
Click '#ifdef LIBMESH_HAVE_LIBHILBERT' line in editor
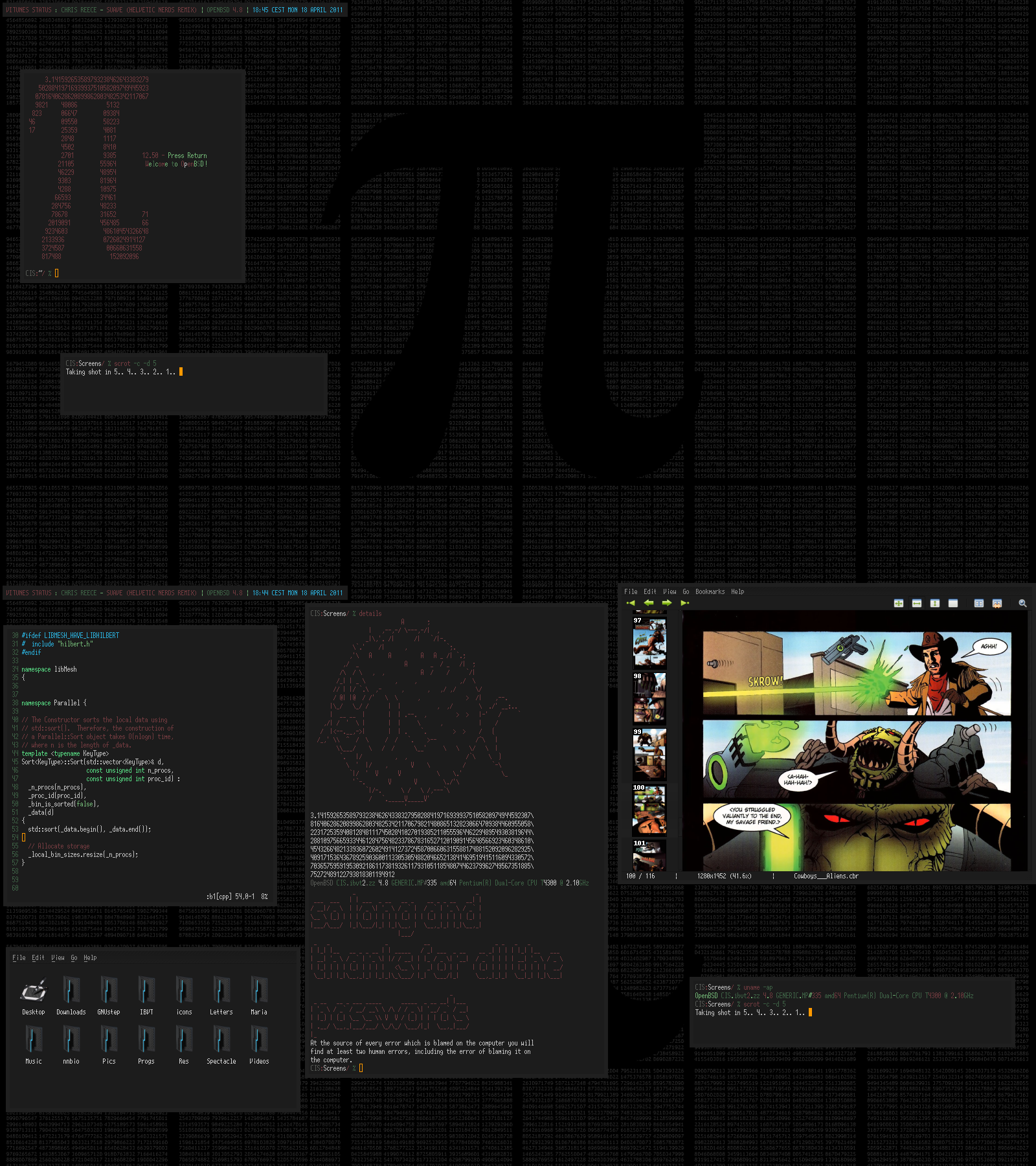tap(70, 635)
